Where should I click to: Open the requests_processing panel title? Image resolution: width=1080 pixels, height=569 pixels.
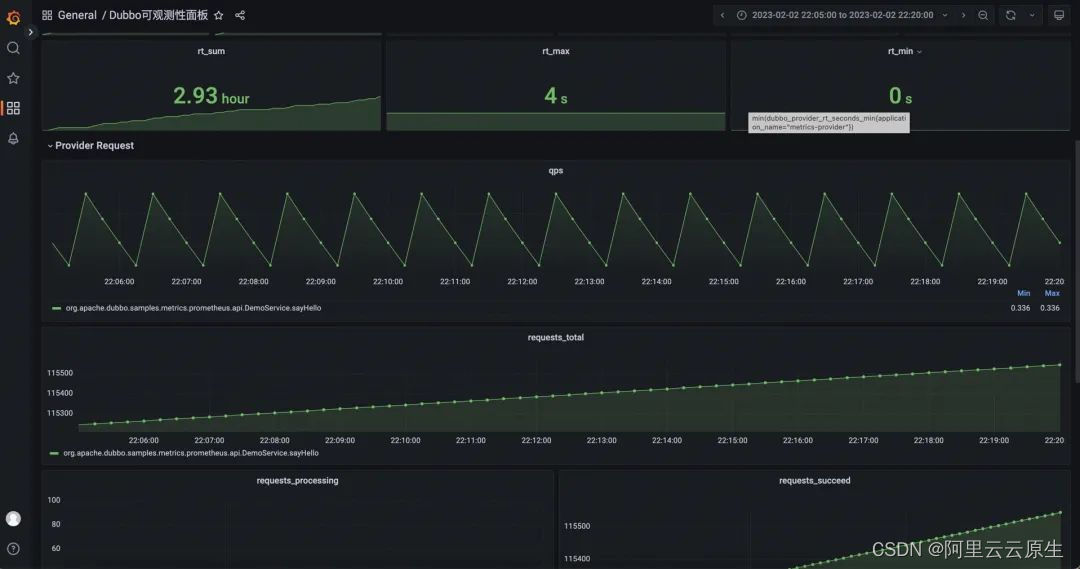click(298, 481)
